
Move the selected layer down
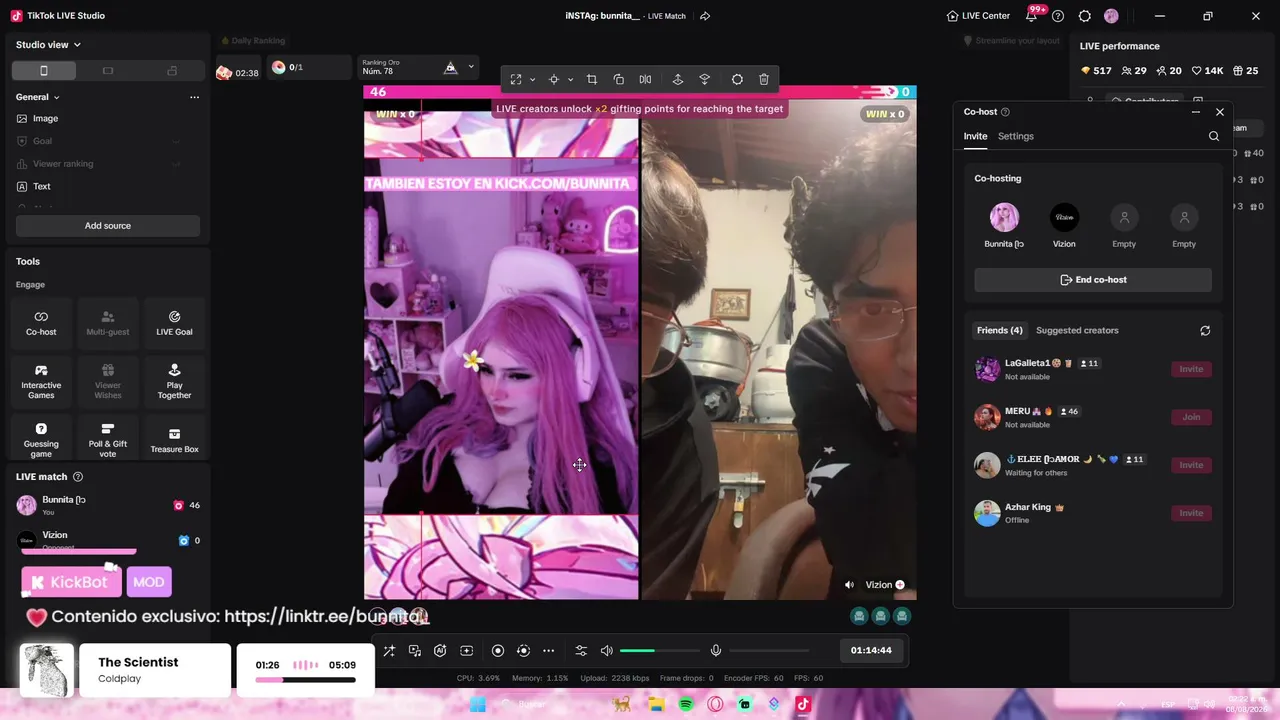point(704,79)
